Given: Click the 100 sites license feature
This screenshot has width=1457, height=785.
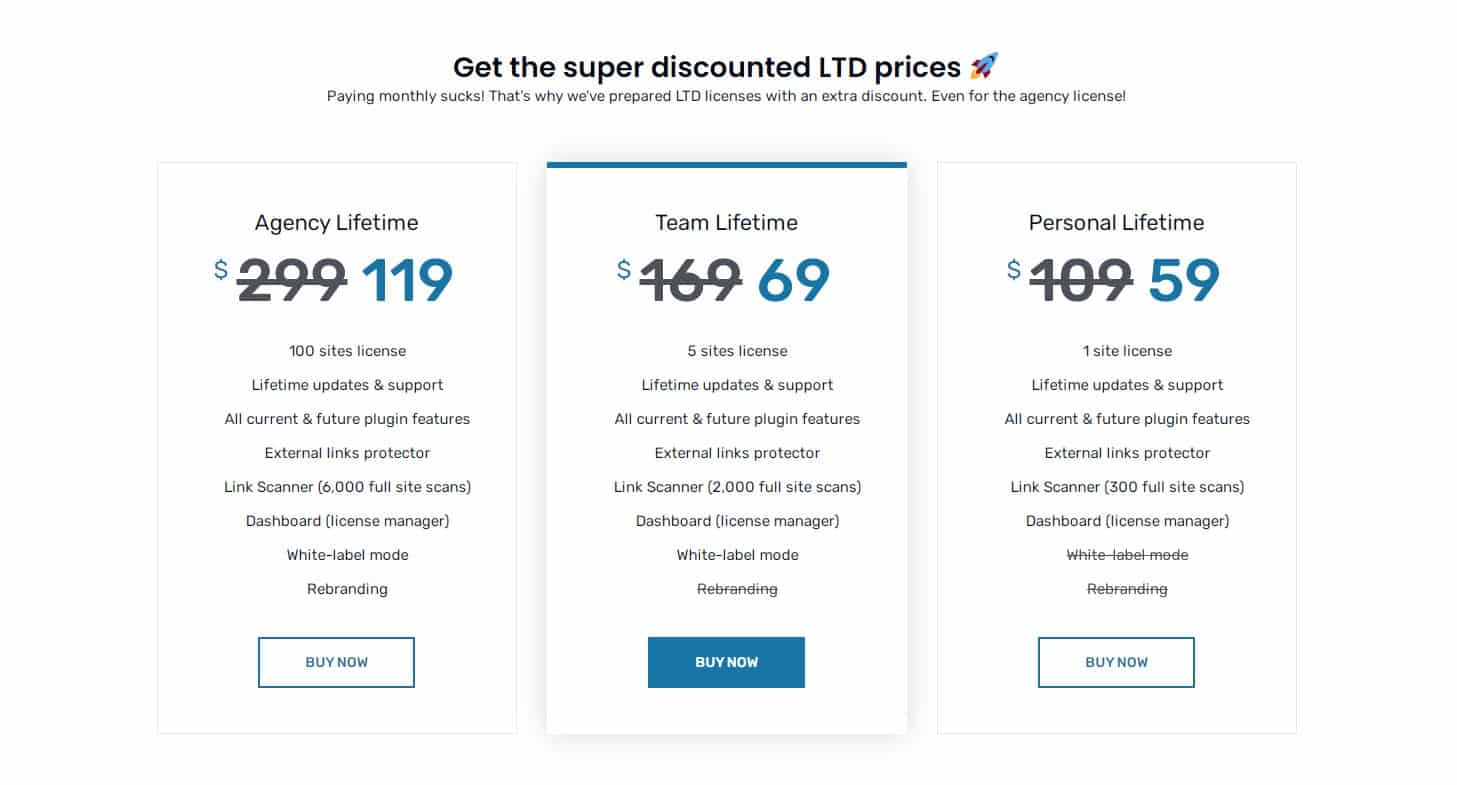Looking at the screenshot, I should [x=347, y=351].
